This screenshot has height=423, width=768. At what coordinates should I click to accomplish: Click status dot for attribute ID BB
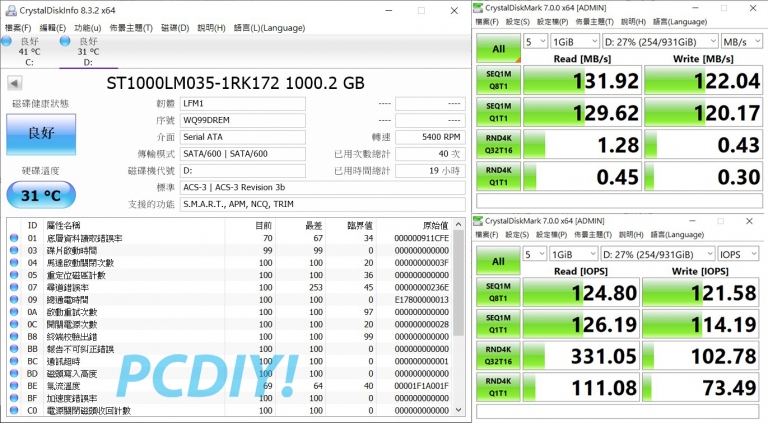pyautogui.click(x=14, y=349)
